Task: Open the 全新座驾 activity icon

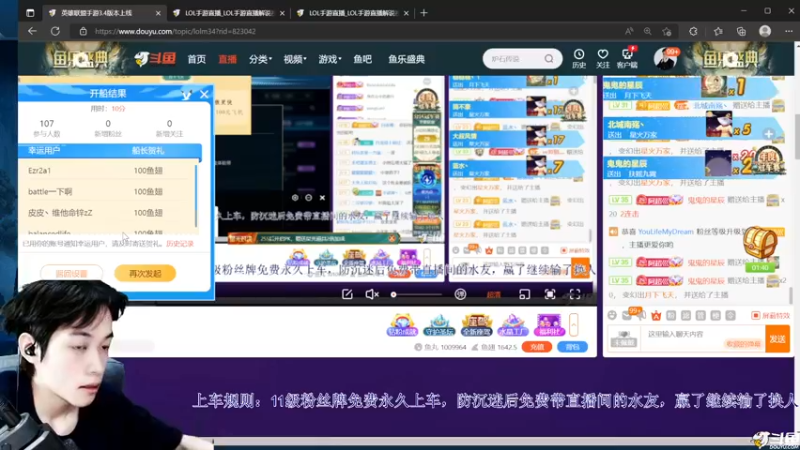Action: 476,325
